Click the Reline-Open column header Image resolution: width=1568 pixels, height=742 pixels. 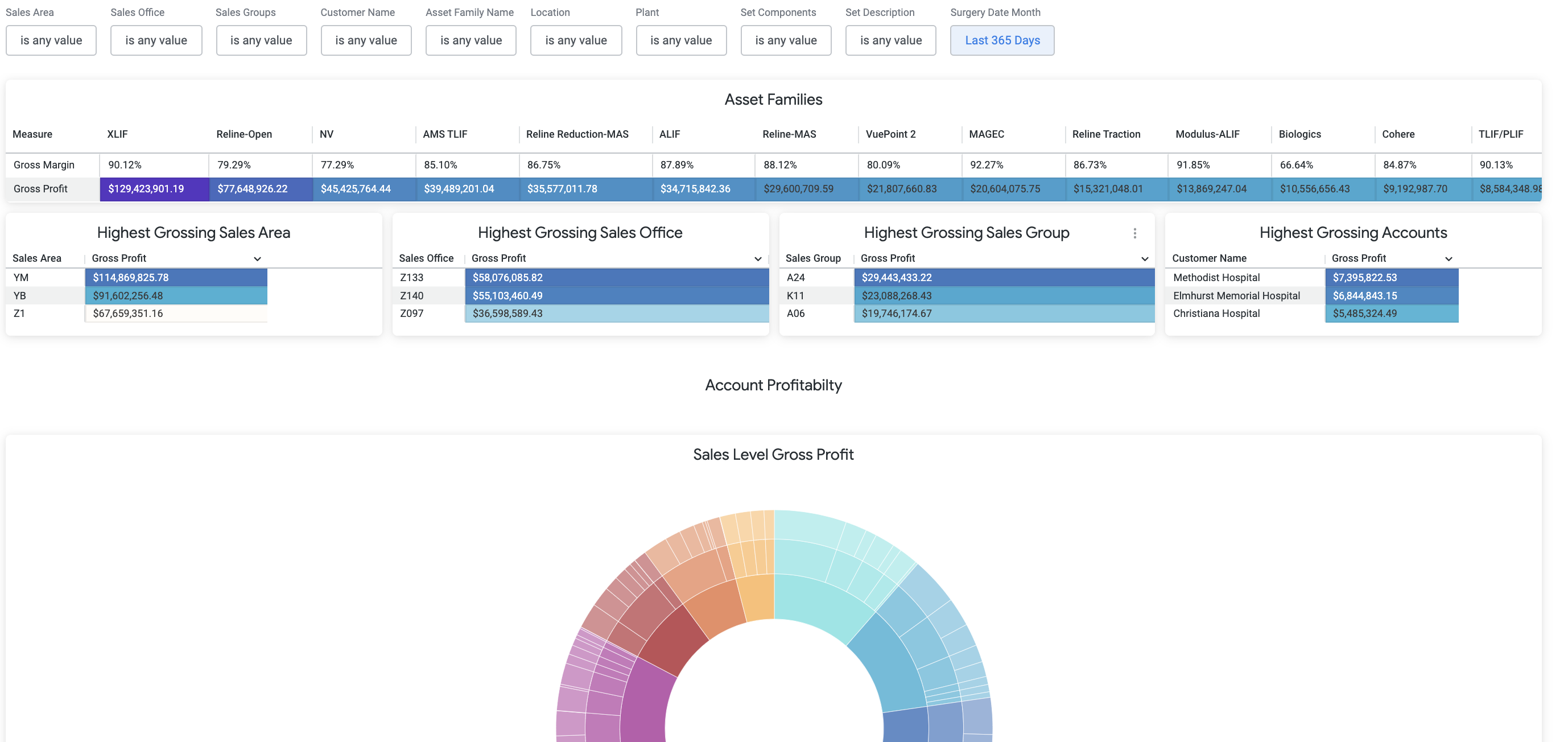point(244,134)
